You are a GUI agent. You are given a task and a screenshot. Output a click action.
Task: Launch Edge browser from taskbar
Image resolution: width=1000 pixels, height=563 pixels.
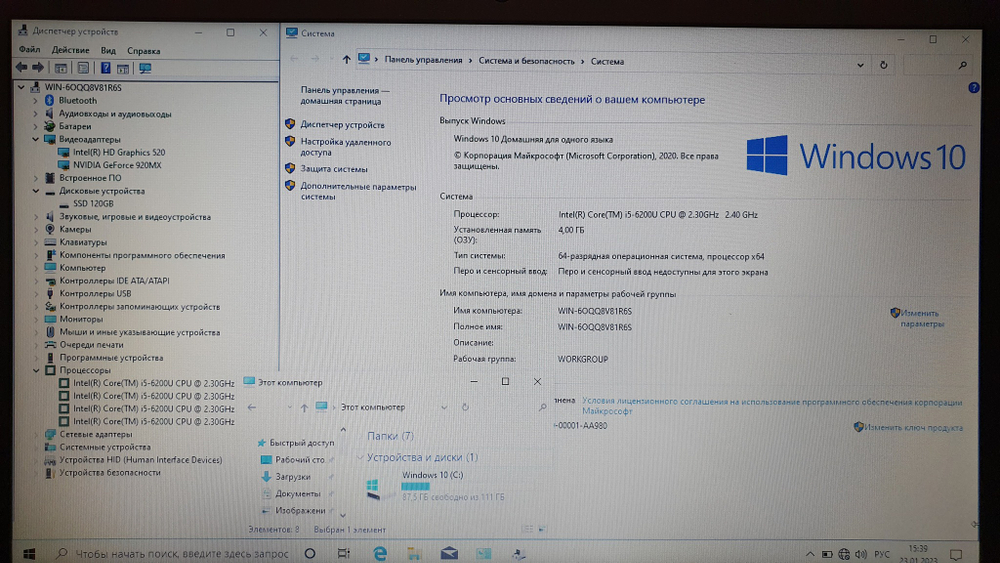pyautogui.click(x=380, y=553)
